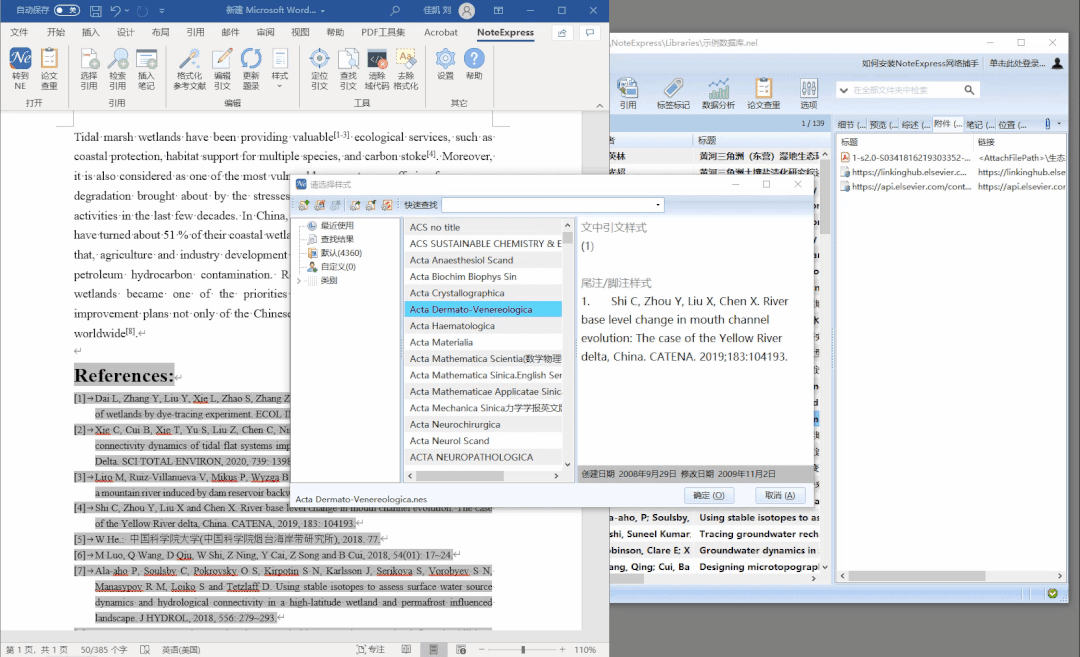Toggle the 自动保存 switch in Word
Image resolution: width=1080 pixels, height=657 pixels.
click(67, 10)
